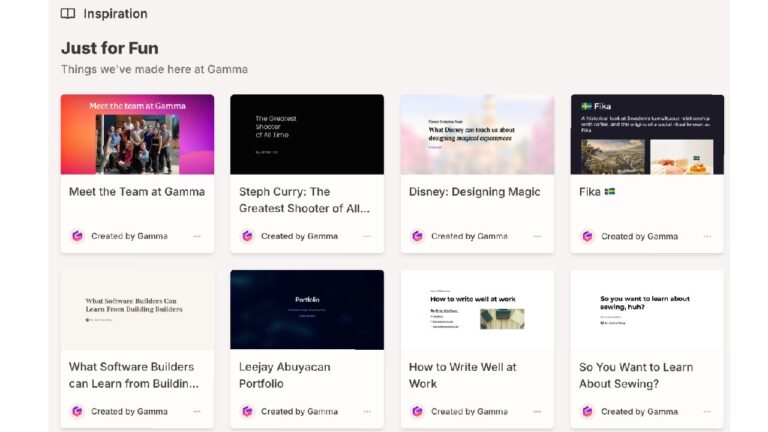
Task: Open the Steph Curry presentation thumbnail
Action: point(307,134)
